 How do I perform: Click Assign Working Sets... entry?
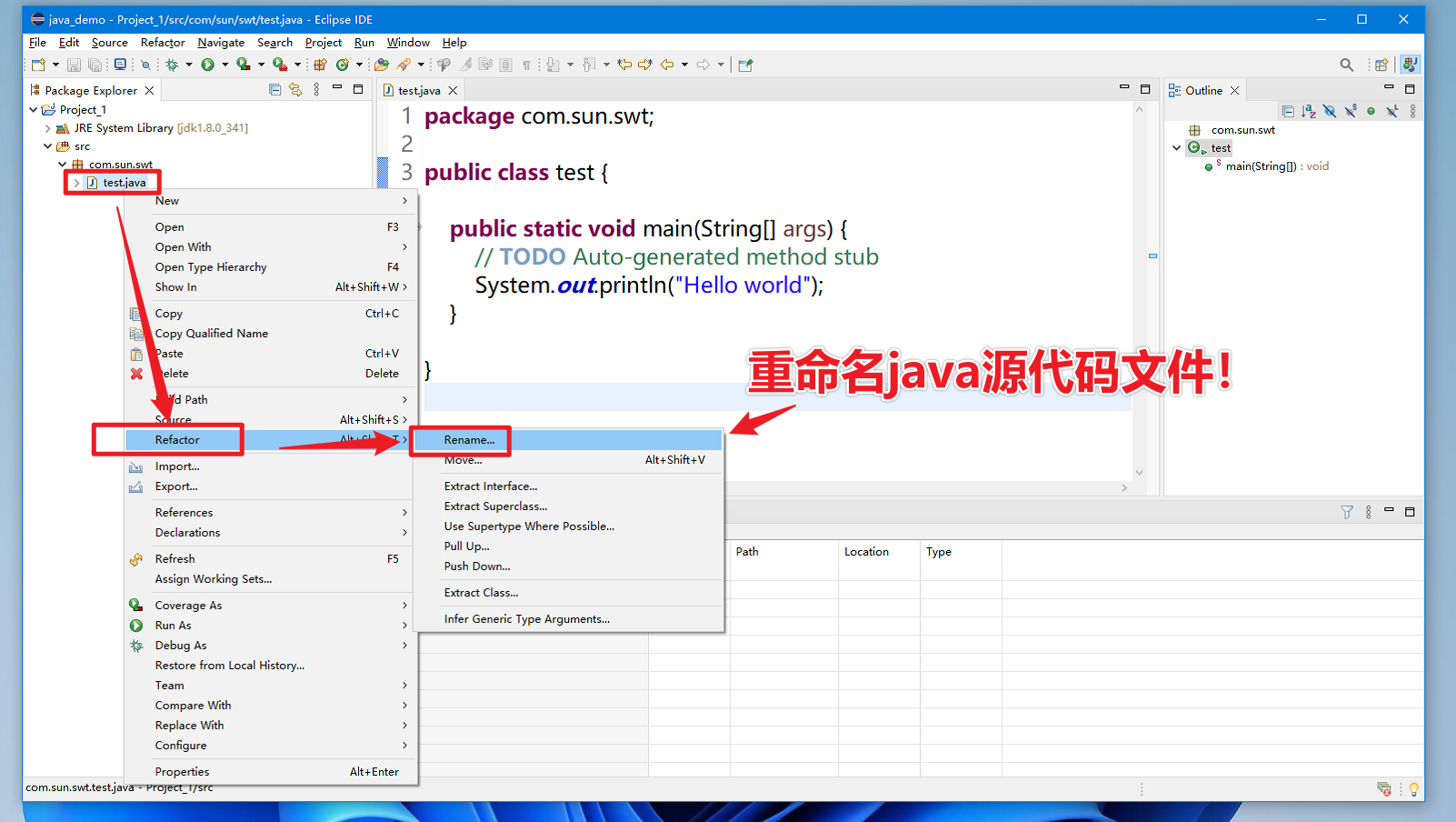point(272,578)
